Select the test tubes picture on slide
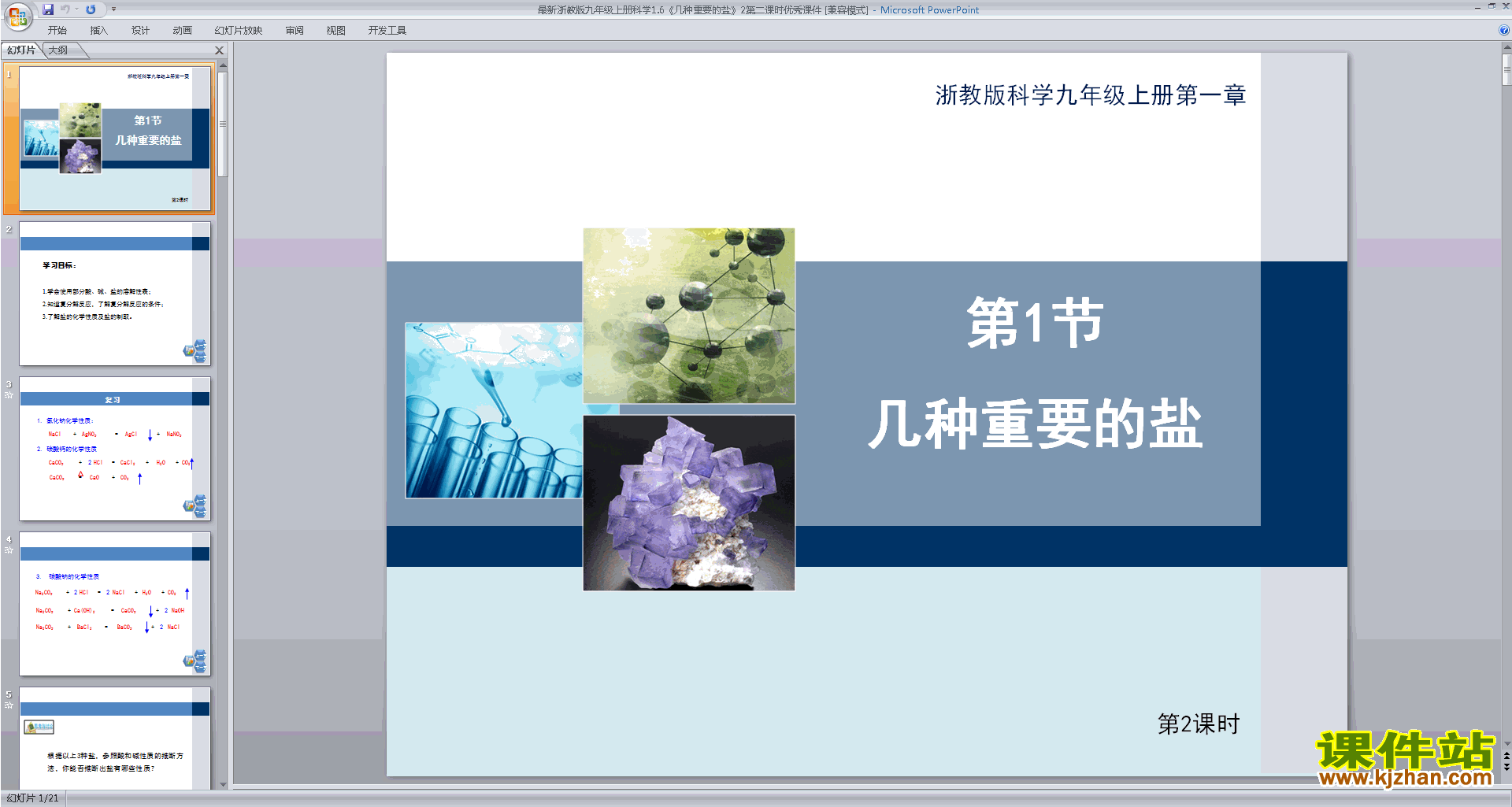This screenshot has height=807, width=1512. coord(494,410)
